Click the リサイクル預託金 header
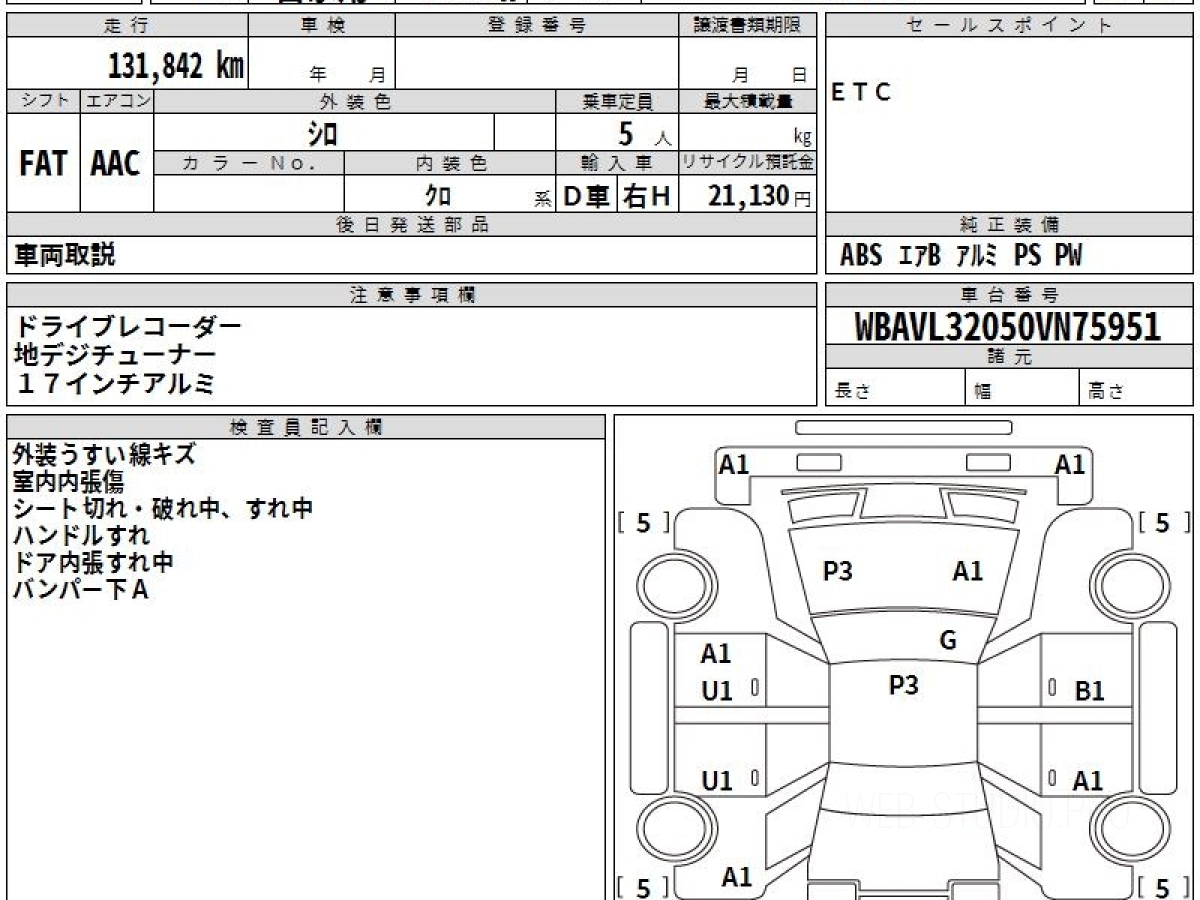The height and width of the screenshot is (900, 1200). [x=747, y=163]
